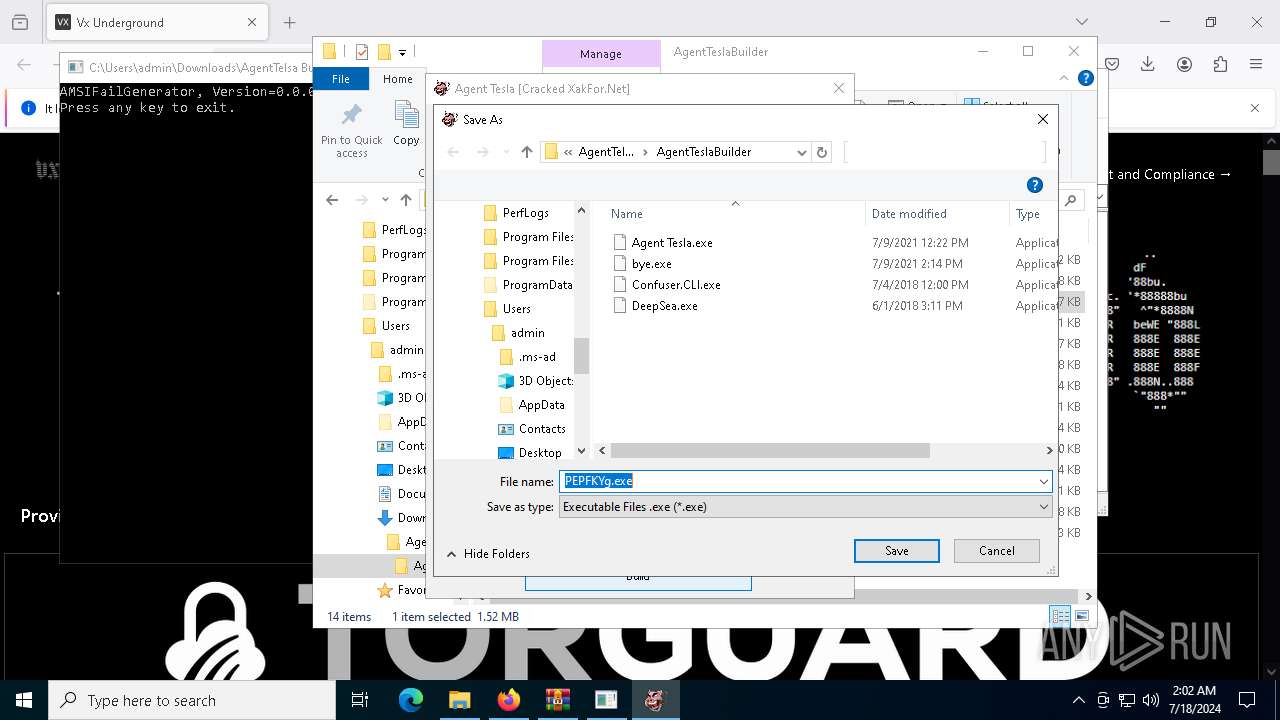The height and width of the screenshot is (720, 1280).
Task: Go back in File Explorer window
Action: coord(333,200)
